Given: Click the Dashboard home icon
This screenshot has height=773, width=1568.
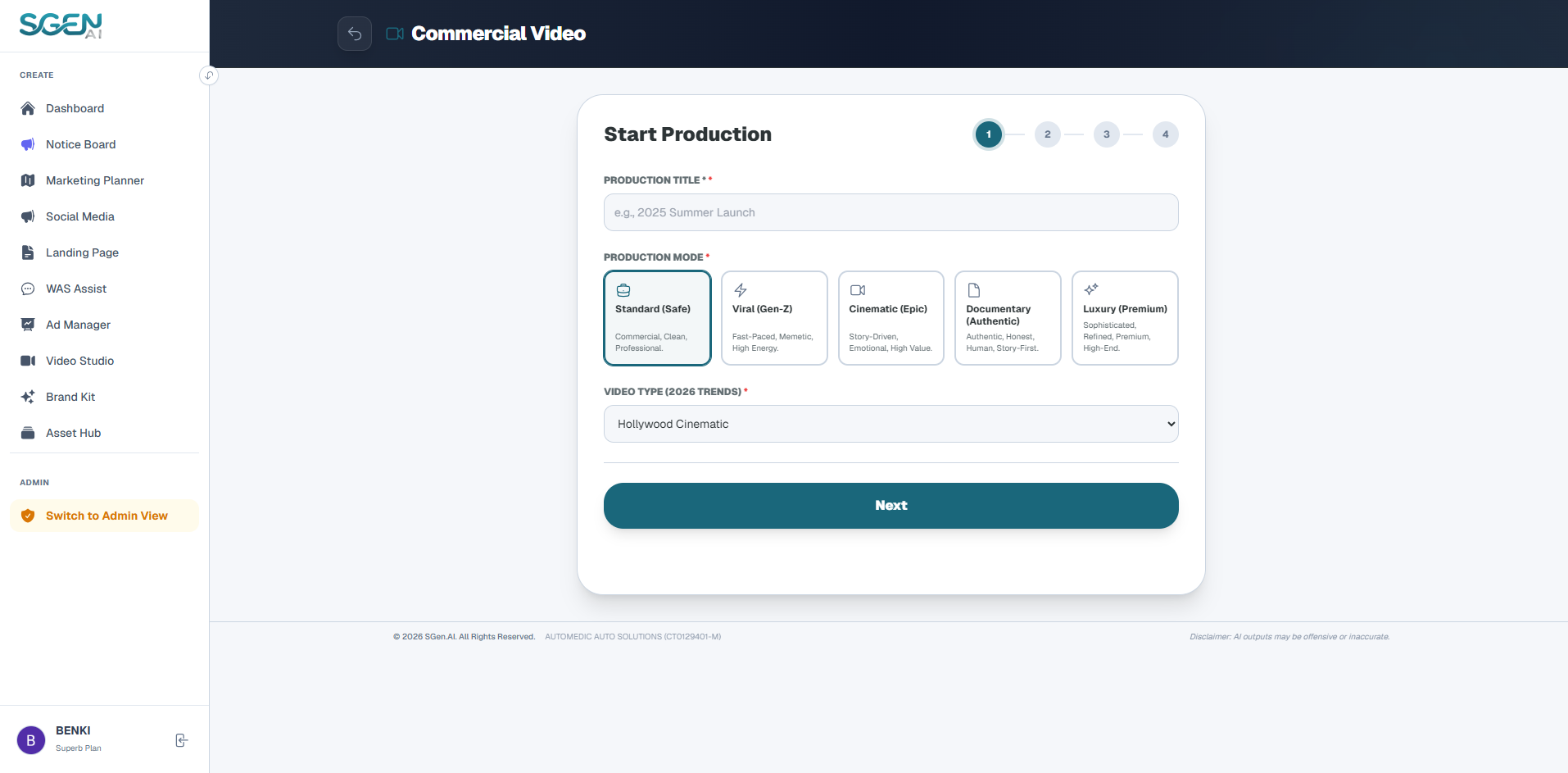Looking at the screenshot, I should (28, 108).
